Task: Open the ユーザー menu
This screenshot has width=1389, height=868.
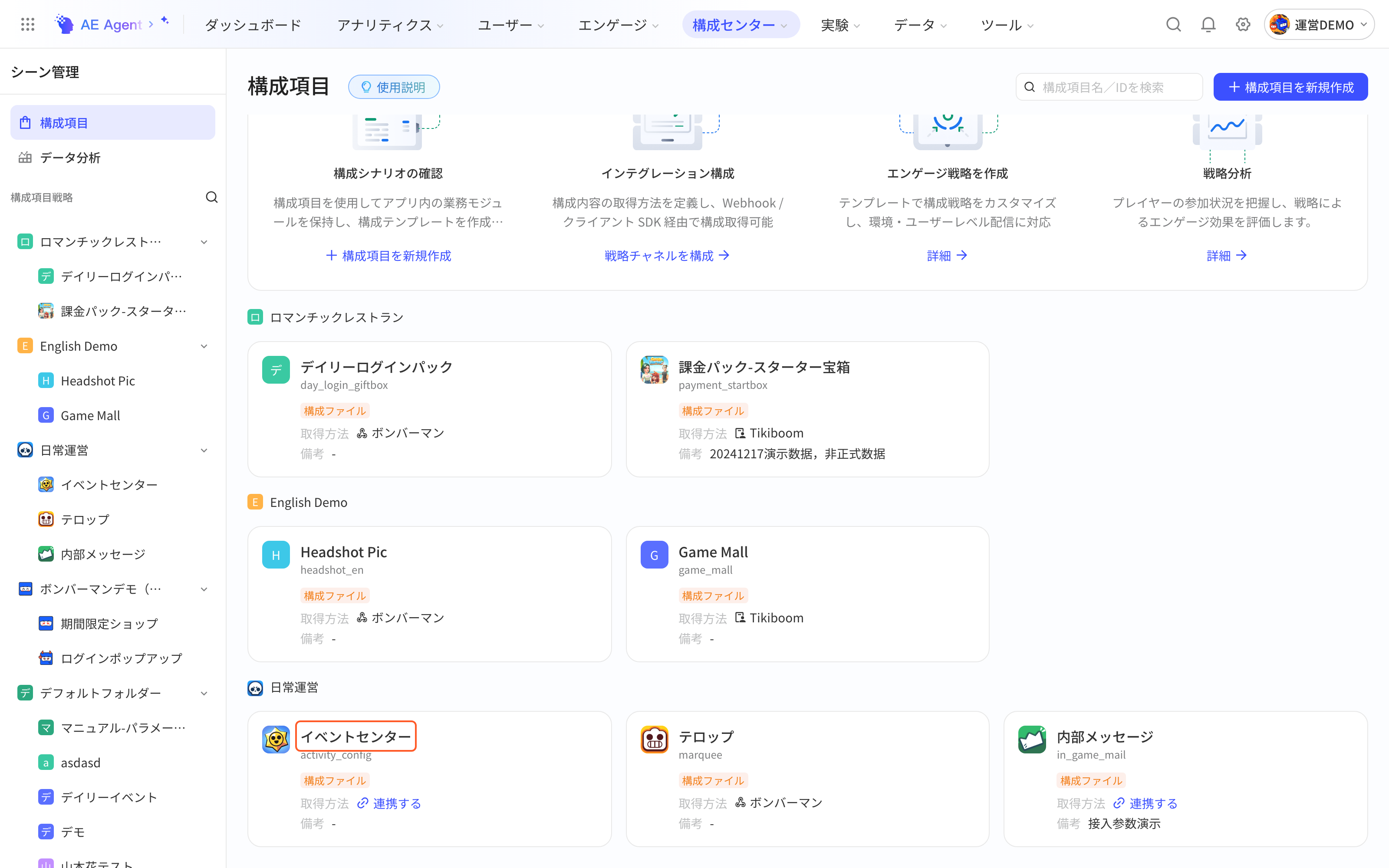Action: pos(511,25)
